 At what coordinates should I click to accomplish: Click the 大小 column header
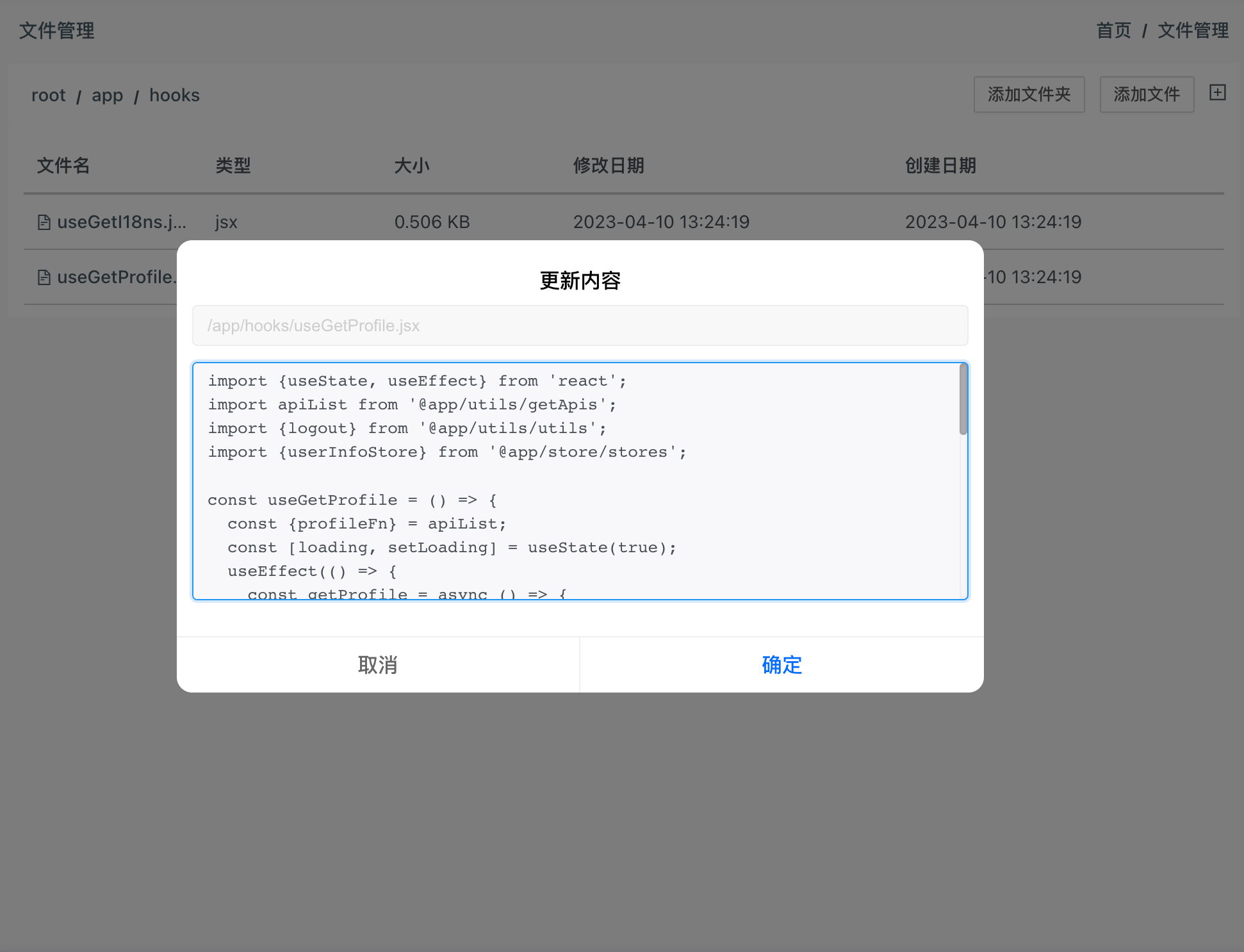[411, 166]
